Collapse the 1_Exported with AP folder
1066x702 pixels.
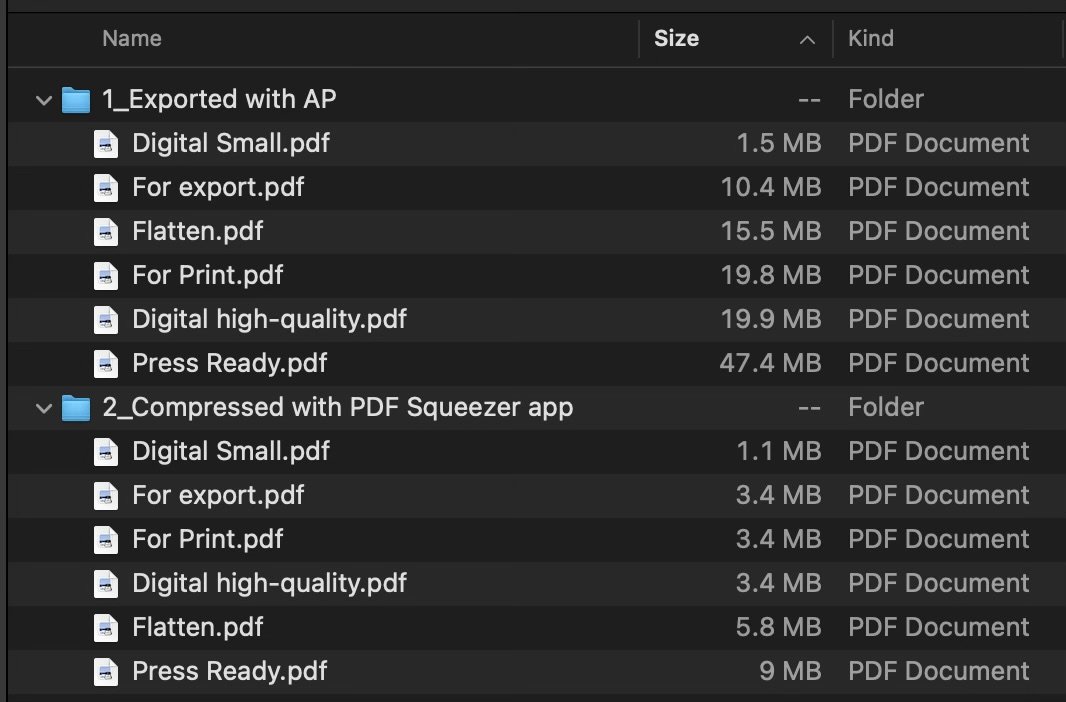43,100
